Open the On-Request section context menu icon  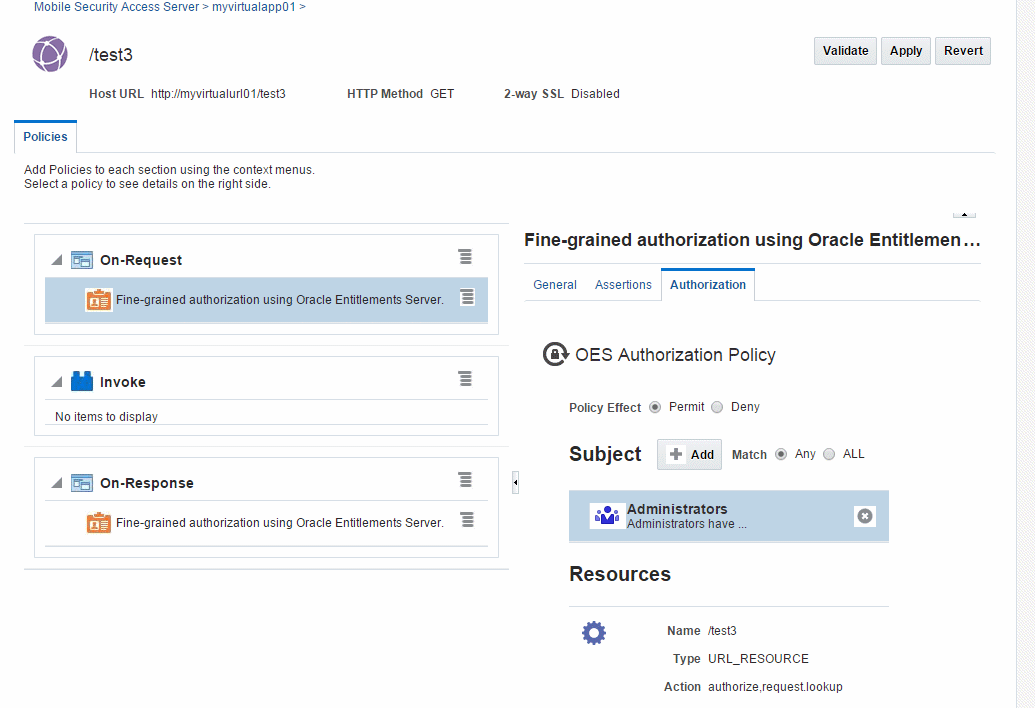(465, 257)
